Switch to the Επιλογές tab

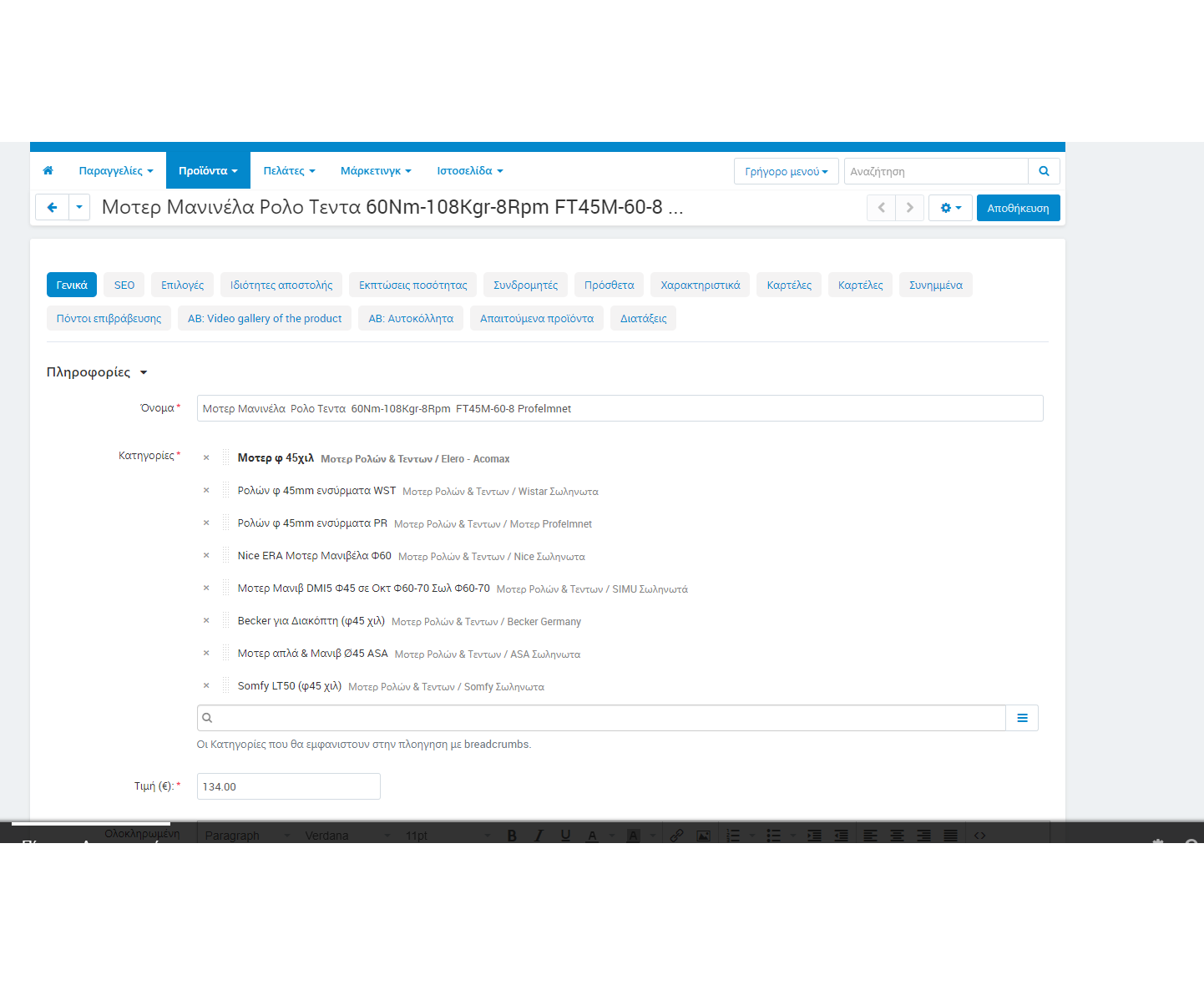(x=183, y=285)
